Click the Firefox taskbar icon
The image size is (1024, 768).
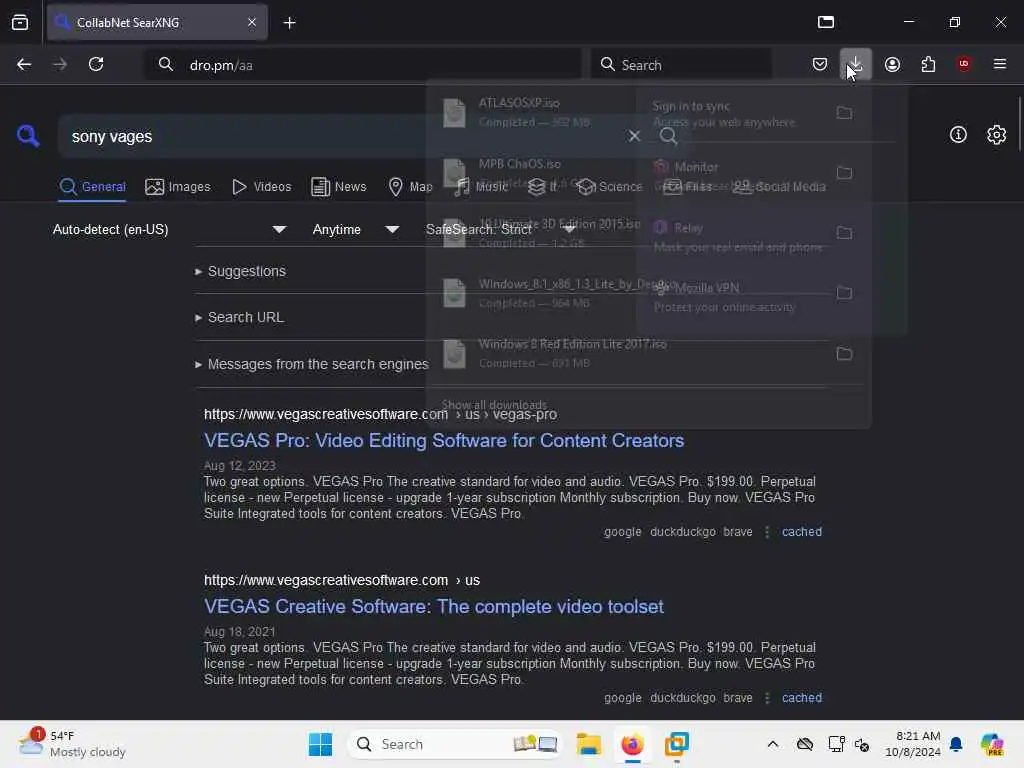click(632, 744)
